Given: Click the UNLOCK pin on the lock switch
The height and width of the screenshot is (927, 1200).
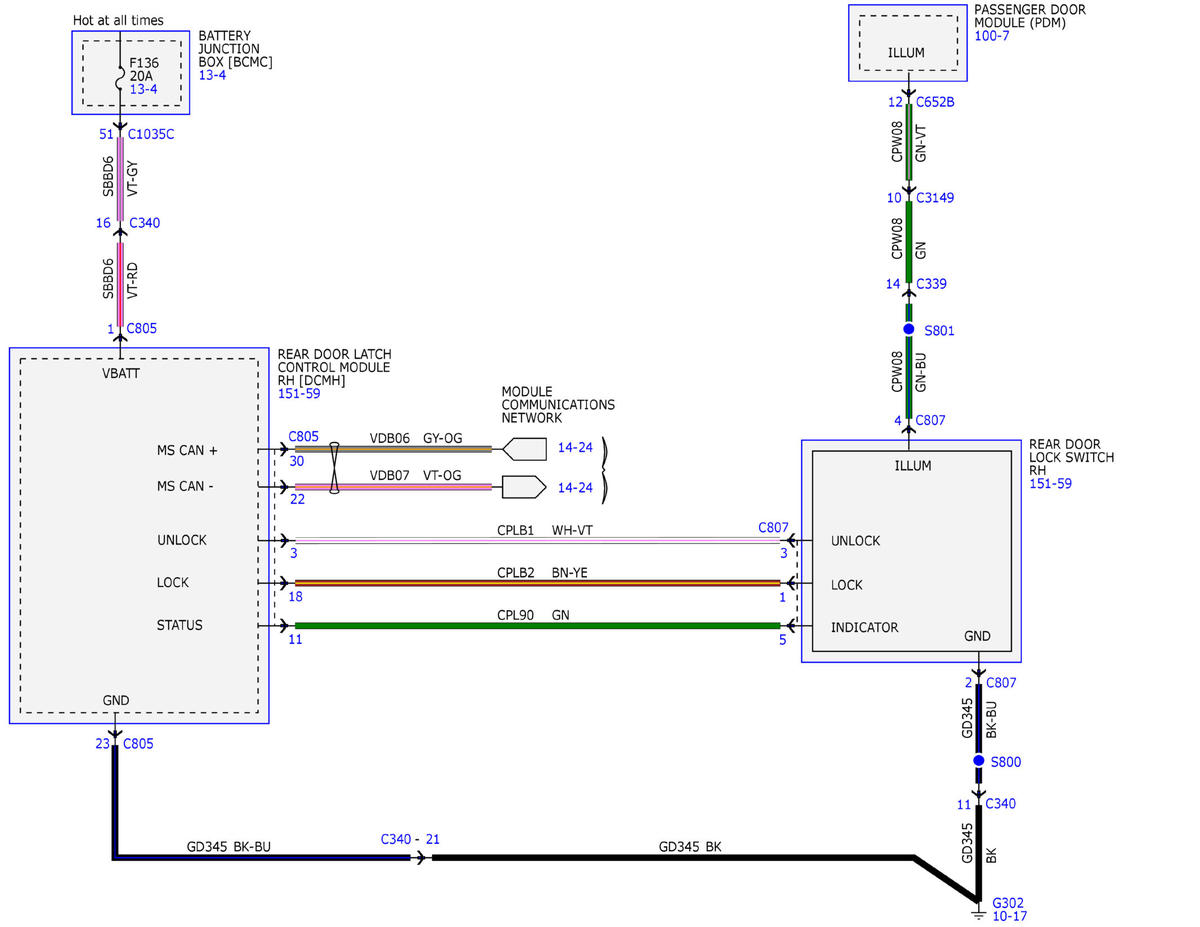Looking at the screenshot, I should [x=856, y=541].
